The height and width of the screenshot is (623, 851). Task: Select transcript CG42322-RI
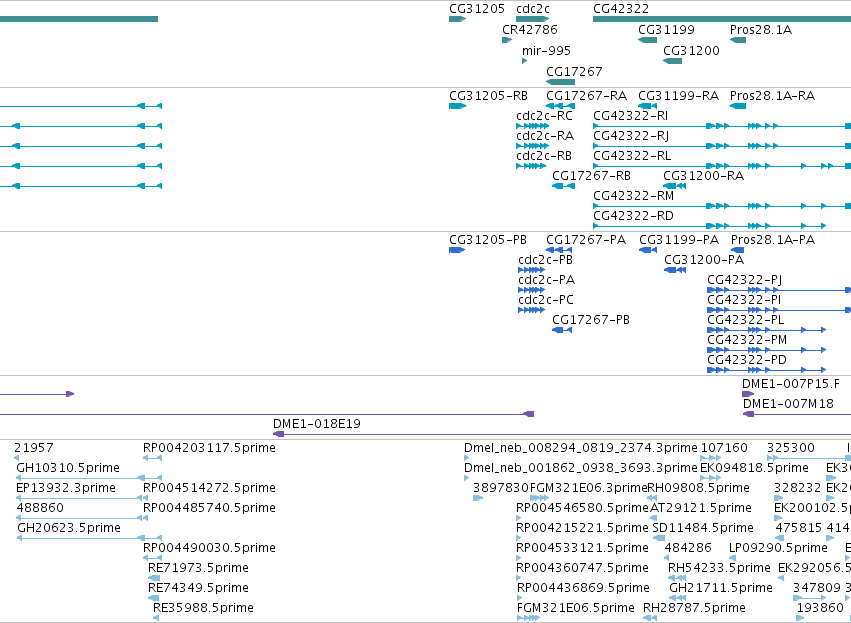pyautogui.click(x=722, y=126)
